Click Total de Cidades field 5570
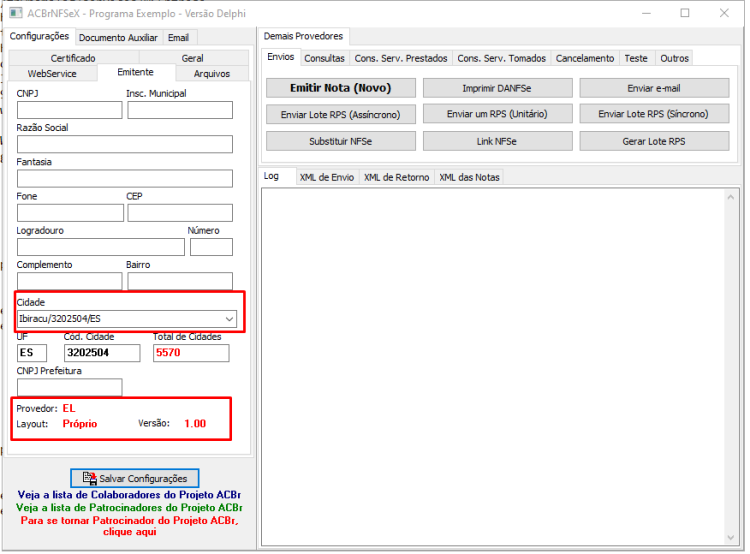Screen dimensions: 750x554 191,353
